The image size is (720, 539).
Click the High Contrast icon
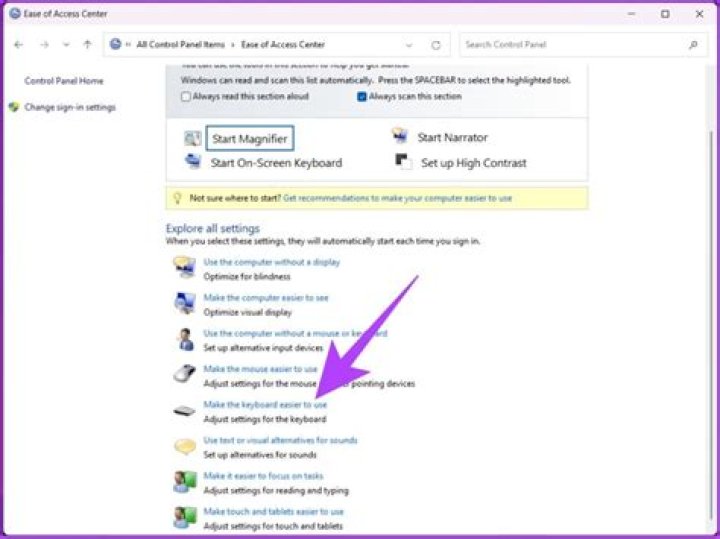[403, 161]
